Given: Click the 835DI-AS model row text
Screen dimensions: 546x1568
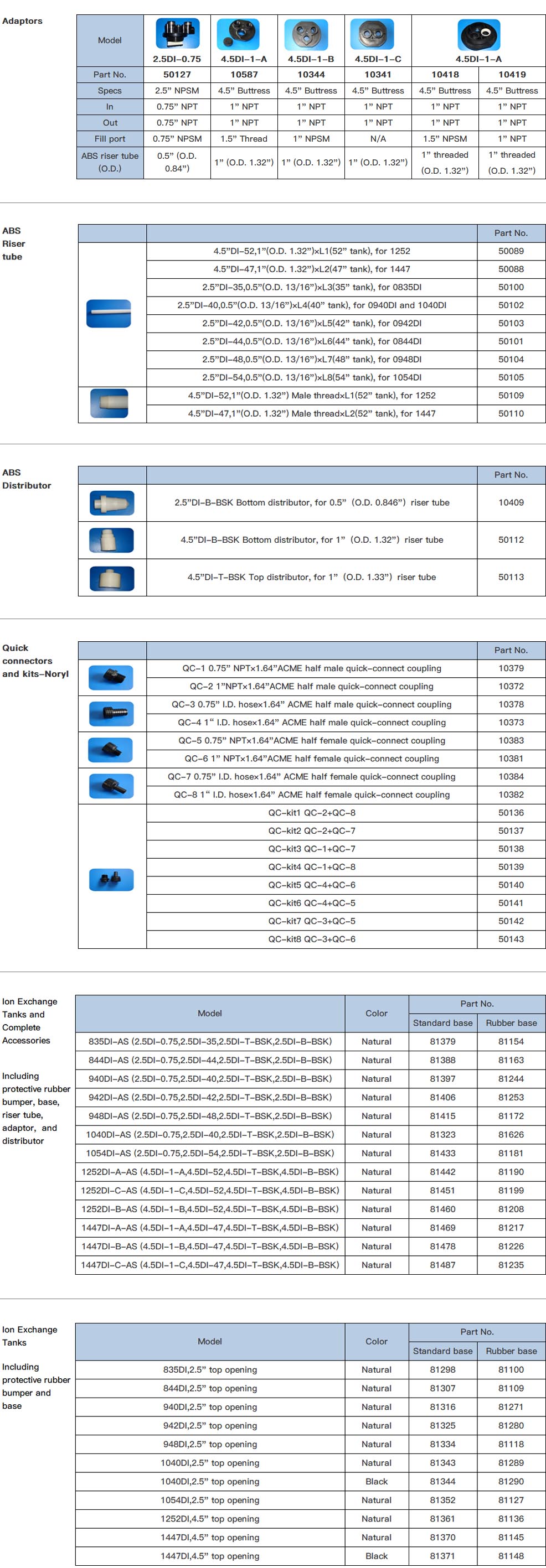Looking at the screenshot, I should (x=210, y=1041).
